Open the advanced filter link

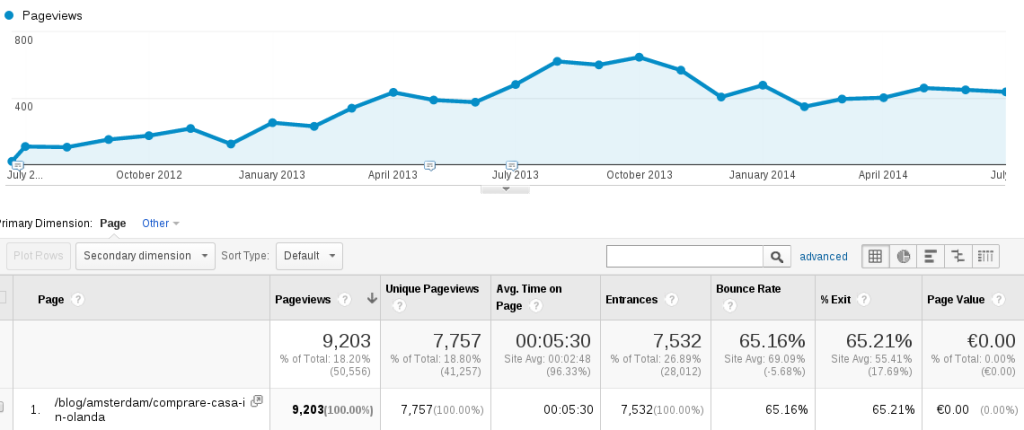[x=823, y=257]
